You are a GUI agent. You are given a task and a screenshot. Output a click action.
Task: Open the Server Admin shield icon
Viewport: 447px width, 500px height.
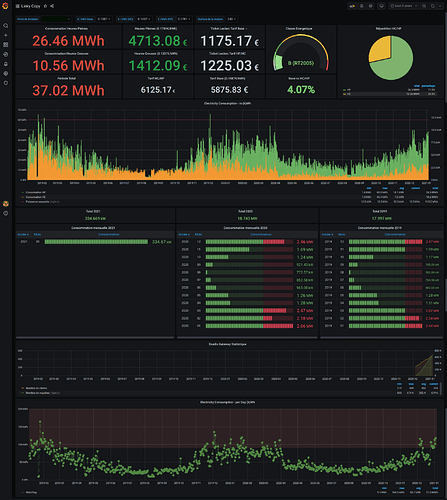6,83
